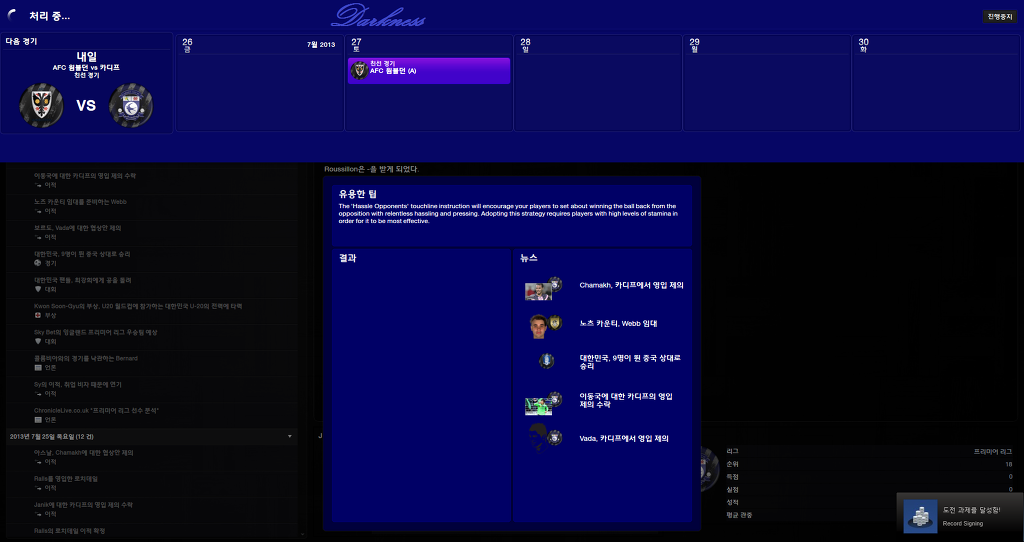Open news '이동국에 대한 카디프의 영입 제의 수락'
Image resolution: width=1024 pixels, height=542 pixels.
(626, 400)
